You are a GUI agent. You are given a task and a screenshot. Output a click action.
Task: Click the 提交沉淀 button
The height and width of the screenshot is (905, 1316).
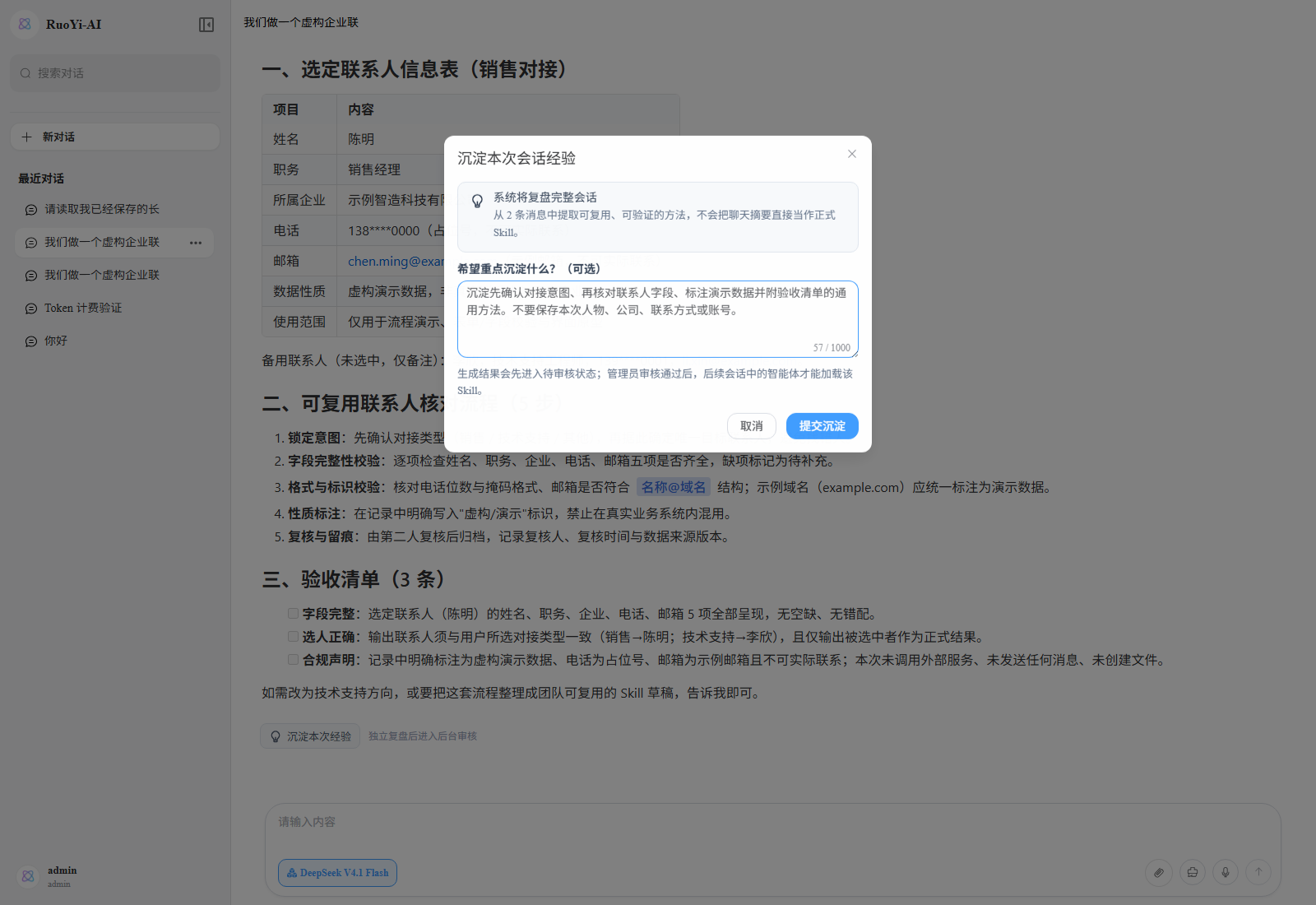(822, 426)
